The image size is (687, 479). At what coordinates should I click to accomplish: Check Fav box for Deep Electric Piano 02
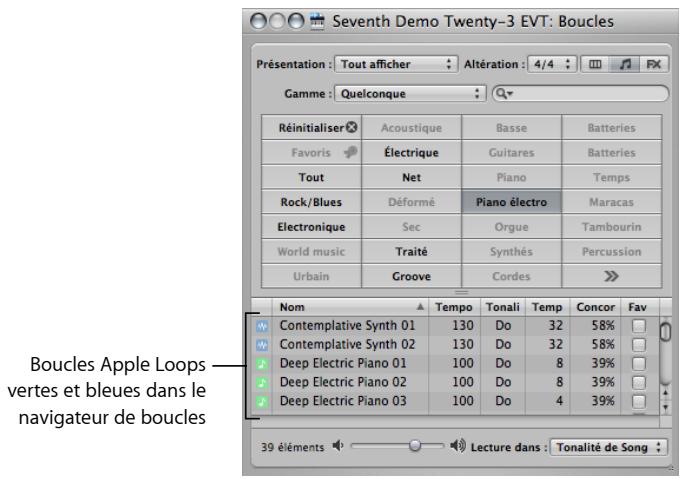pyautogui.click(x=639, y=383)
